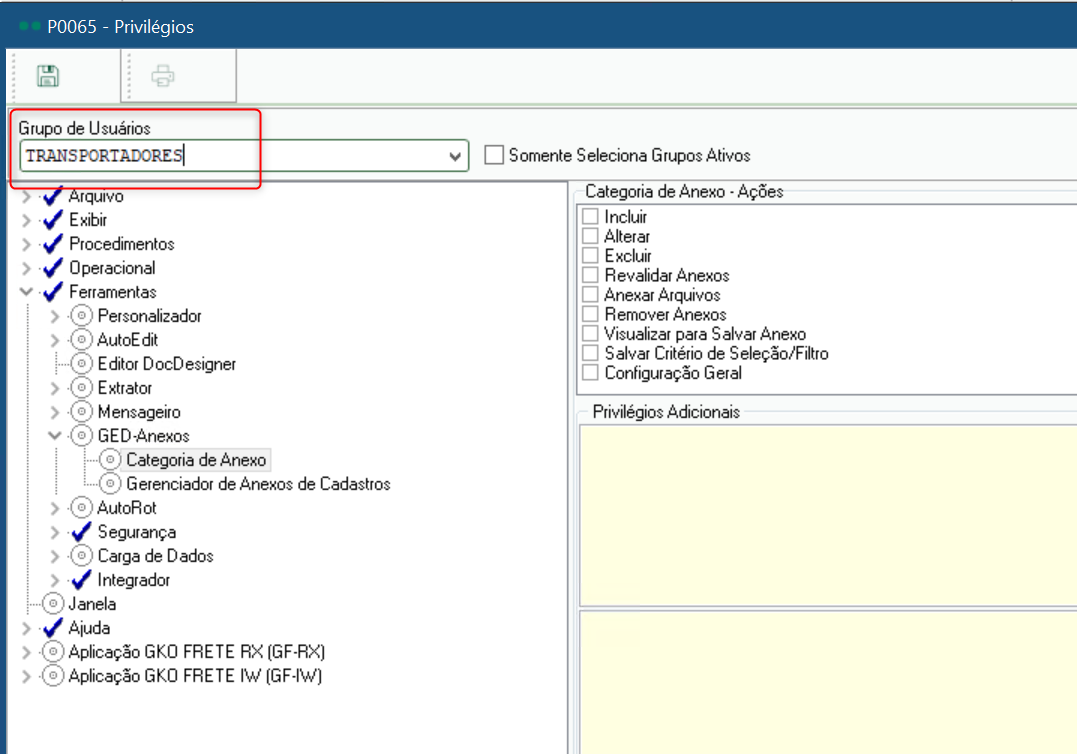
Task: Expand the Personalizador tree node
Action: point(55,317)
